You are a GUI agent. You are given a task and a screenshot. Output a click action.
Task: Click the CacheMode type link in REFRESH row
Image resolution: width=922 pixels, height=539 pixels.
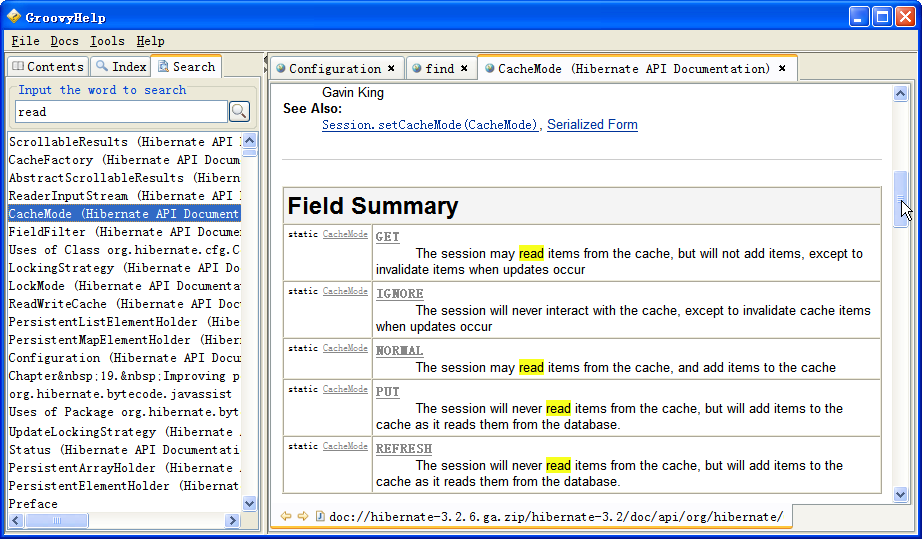click(x=345, y=446)
